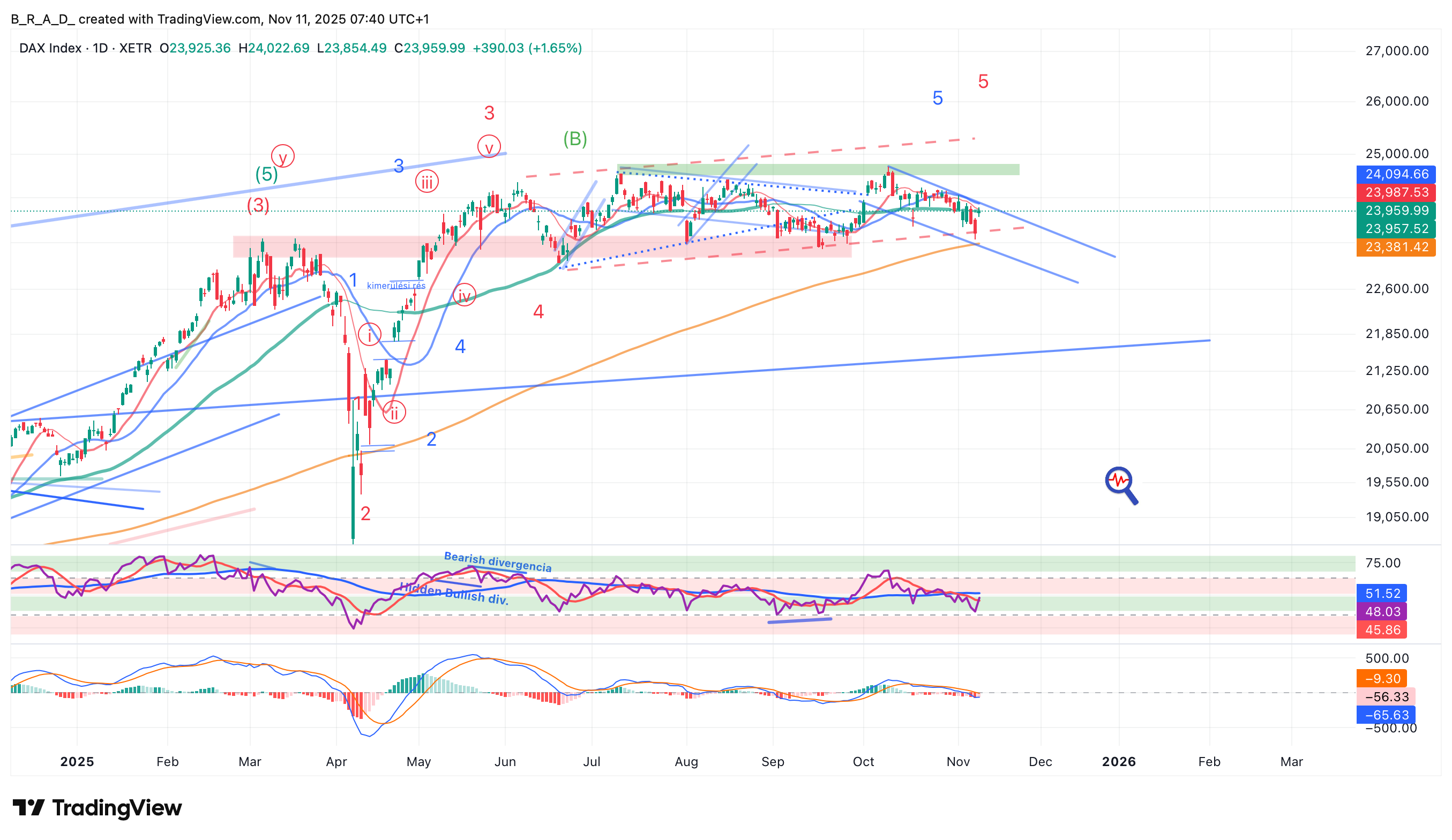This screenshot has width=1452, height=840.
Task: Click circled v label below red 3
Action: [x=489, y=147]
